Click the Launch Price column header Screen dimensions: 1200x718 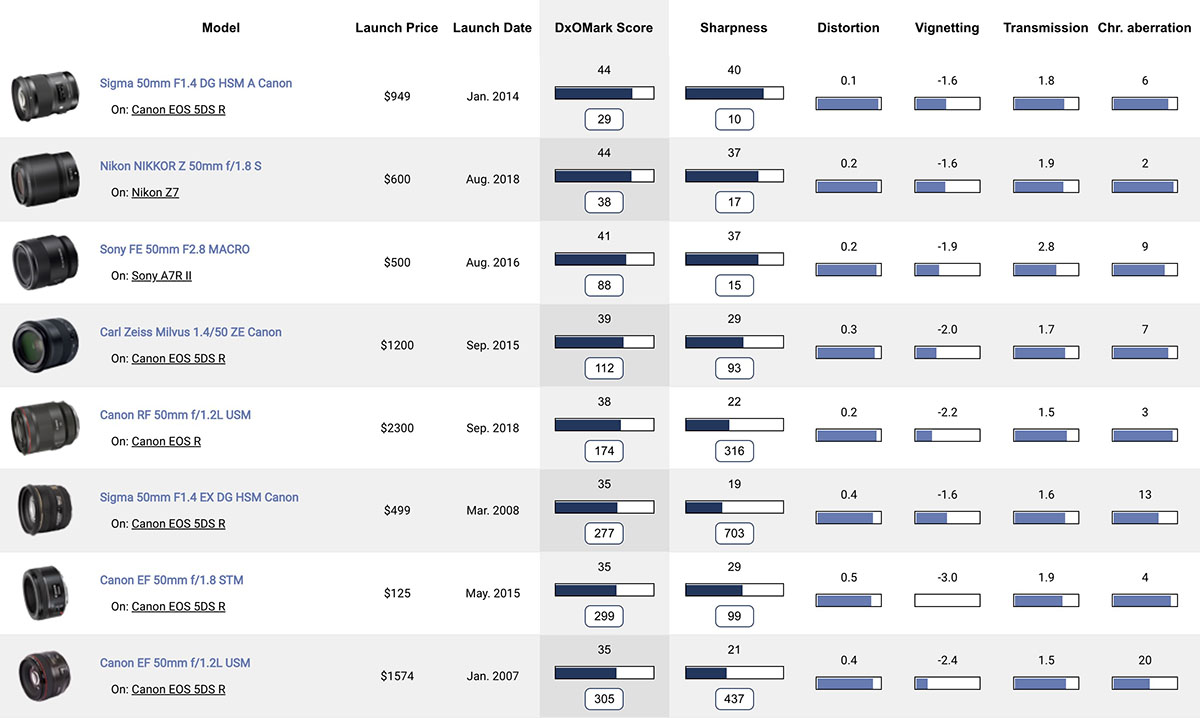click(396, 28)
